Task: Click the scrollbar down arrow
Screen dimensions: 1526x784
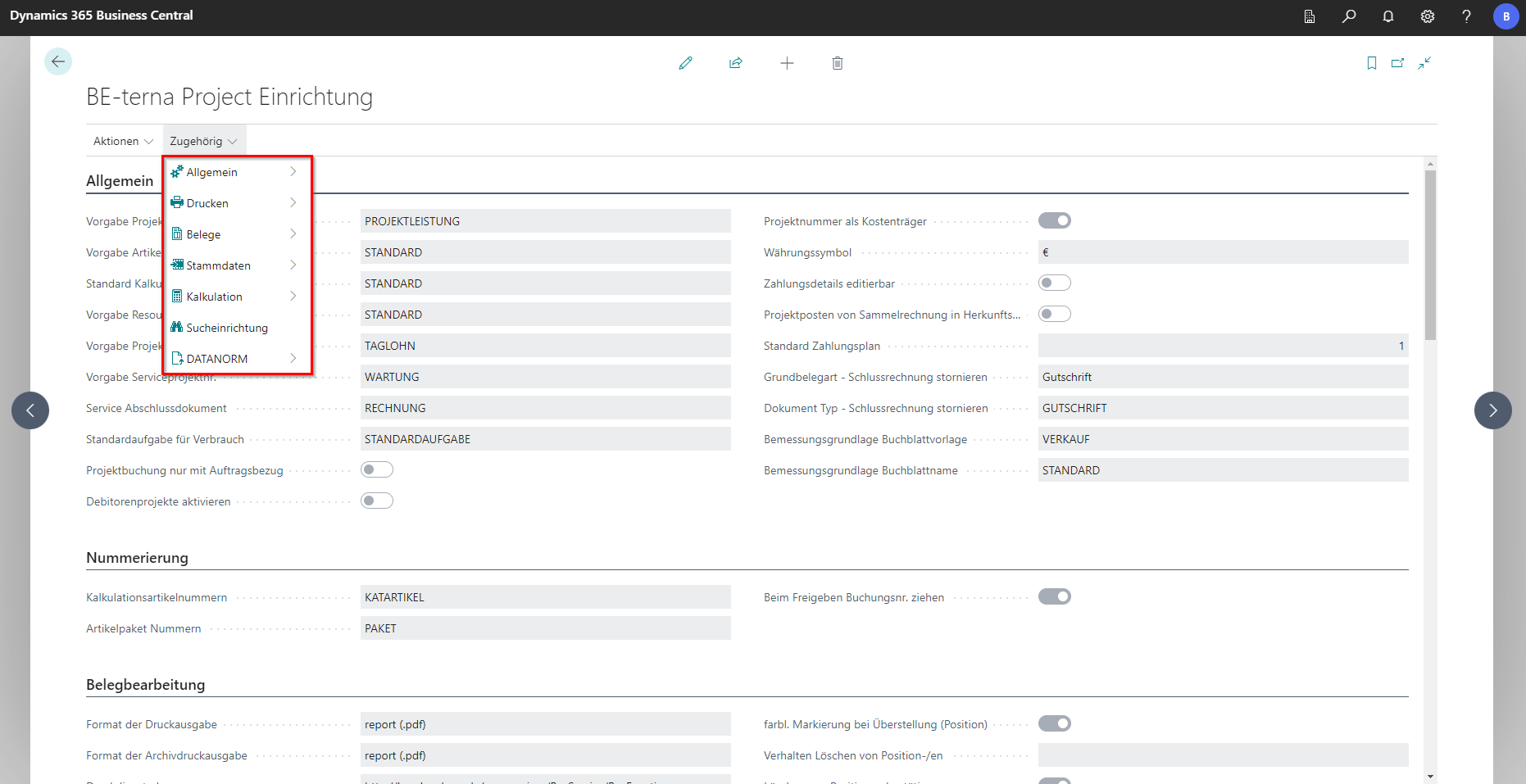Action: [x=1430, y=776]
